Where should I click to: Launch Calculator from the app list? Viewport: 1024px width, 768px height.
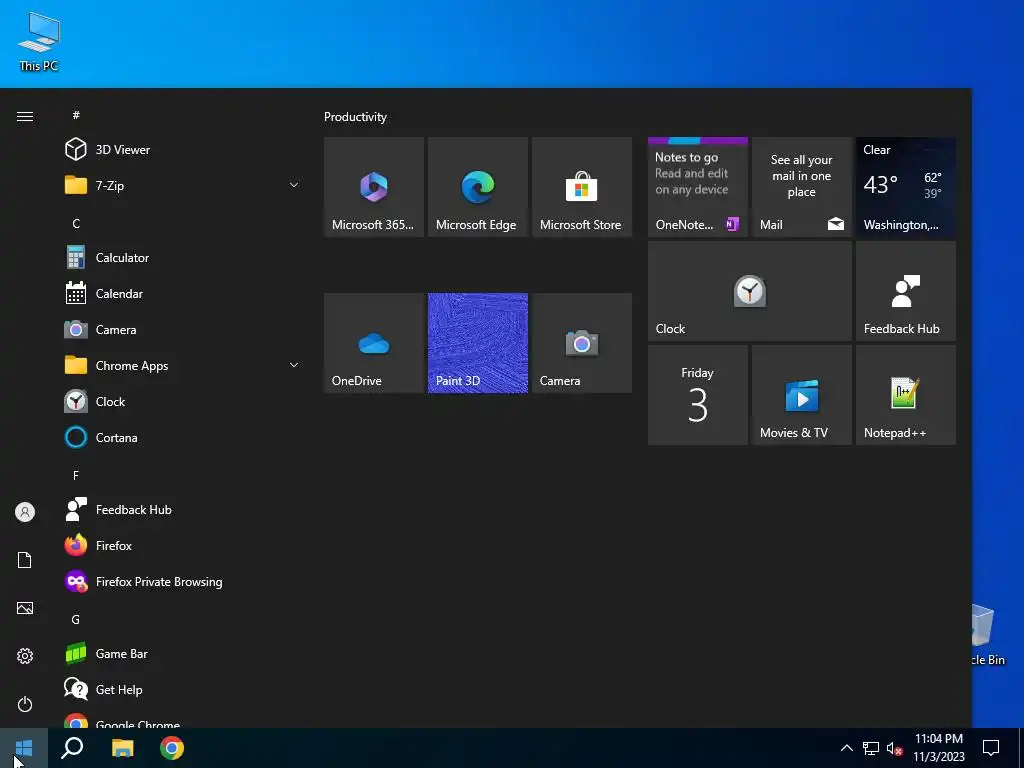pos(181,257)
